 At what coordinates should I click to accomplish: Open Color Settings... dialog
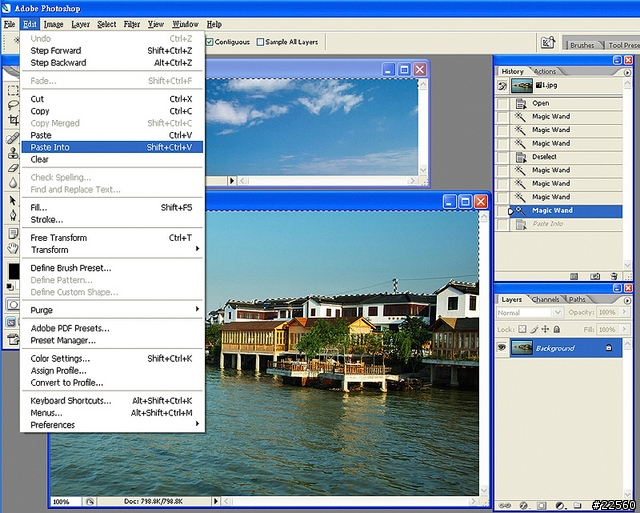coord(112,359)
